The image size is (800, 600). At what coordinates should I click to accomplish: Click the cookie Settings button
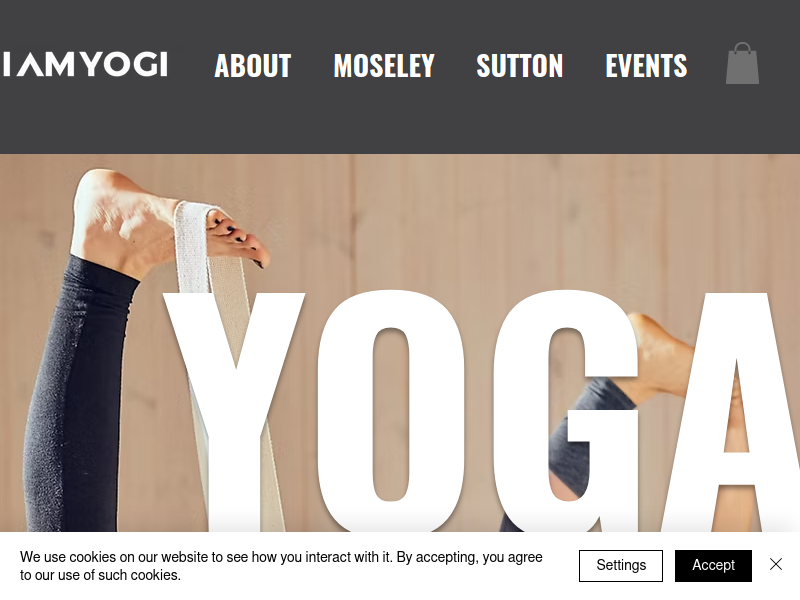[621, 565]
